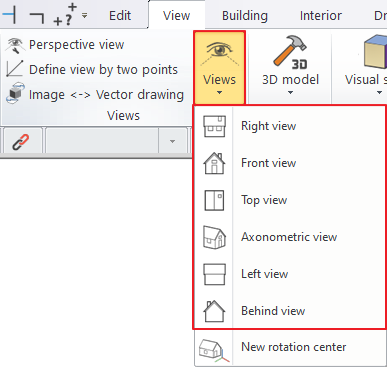Choose the Front view house icon
387x367 pixels.
tap(214, 163)
